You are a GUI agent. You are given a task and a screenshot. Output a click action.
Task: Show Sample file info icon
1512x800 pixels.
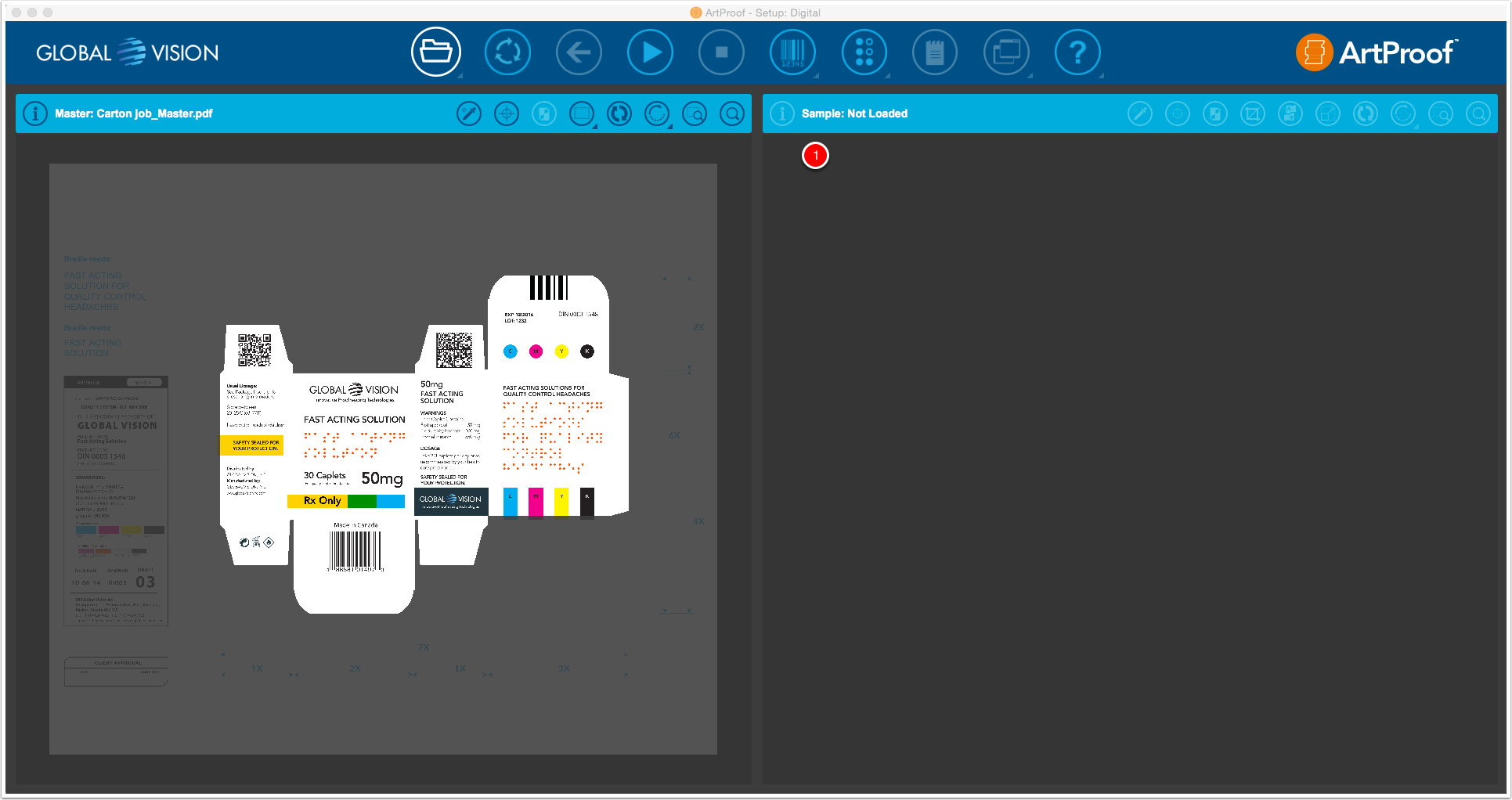782,114
